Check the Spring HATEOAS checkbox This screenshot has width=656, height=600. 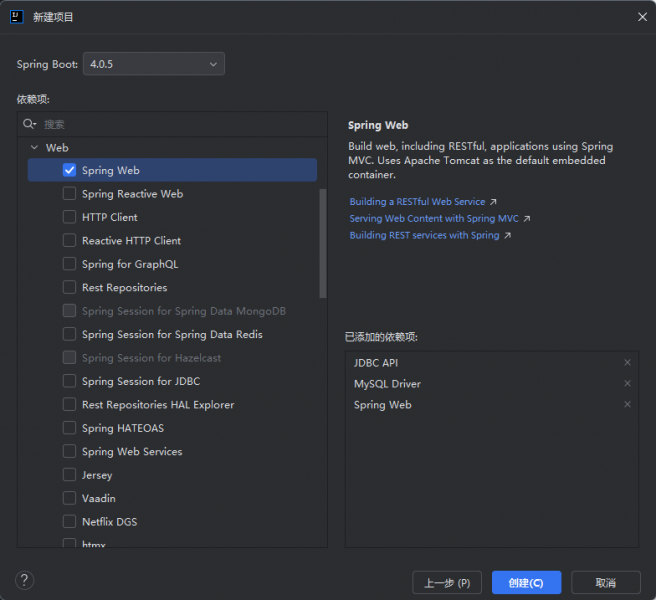[x=69, y=428]
